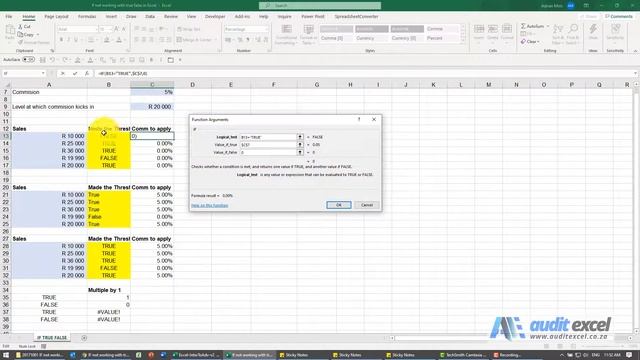
Task: Switch to the Insert tab
Action: [x=111, y=17]
